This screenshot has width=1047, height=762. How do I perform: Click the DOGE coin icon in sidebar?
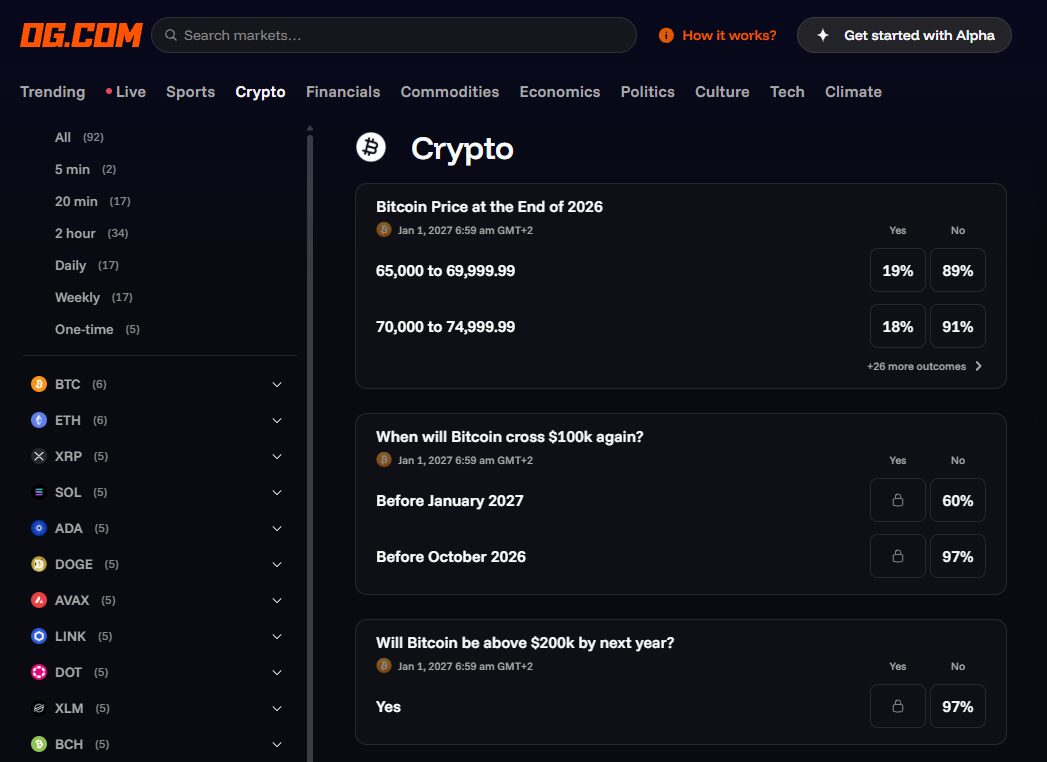39,564
